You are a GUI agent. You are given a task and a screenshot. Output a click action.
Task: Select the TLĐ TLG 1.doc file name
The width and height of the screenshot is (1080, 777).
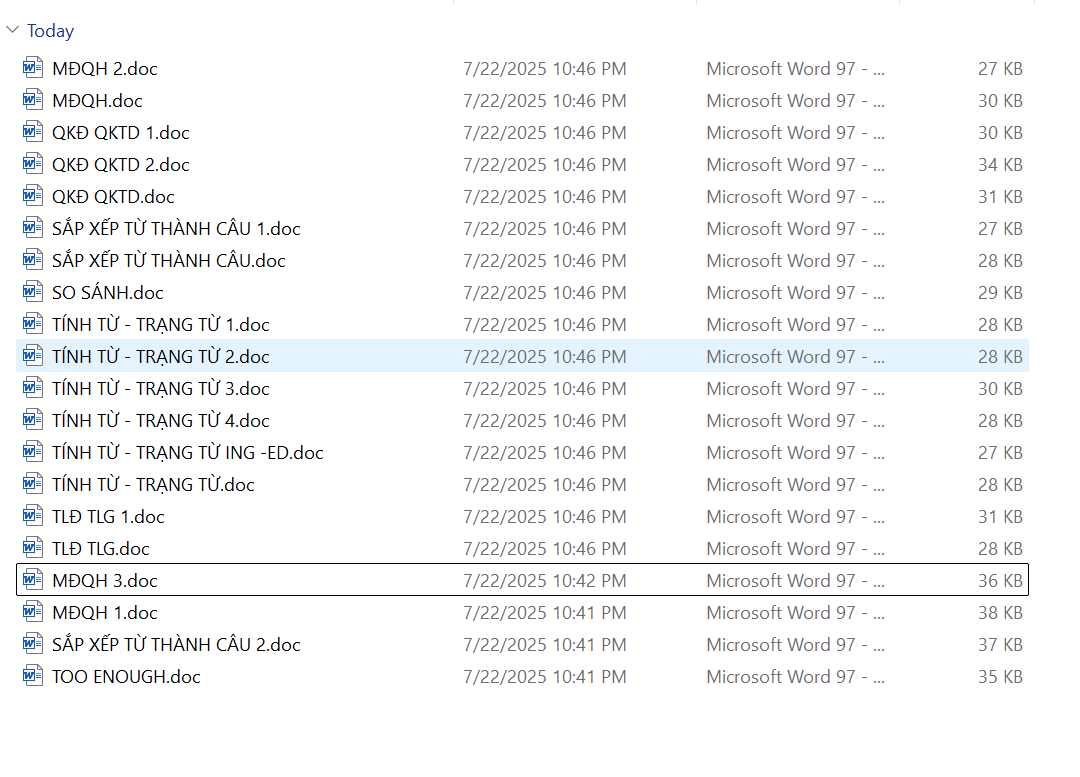pos(108,517)
